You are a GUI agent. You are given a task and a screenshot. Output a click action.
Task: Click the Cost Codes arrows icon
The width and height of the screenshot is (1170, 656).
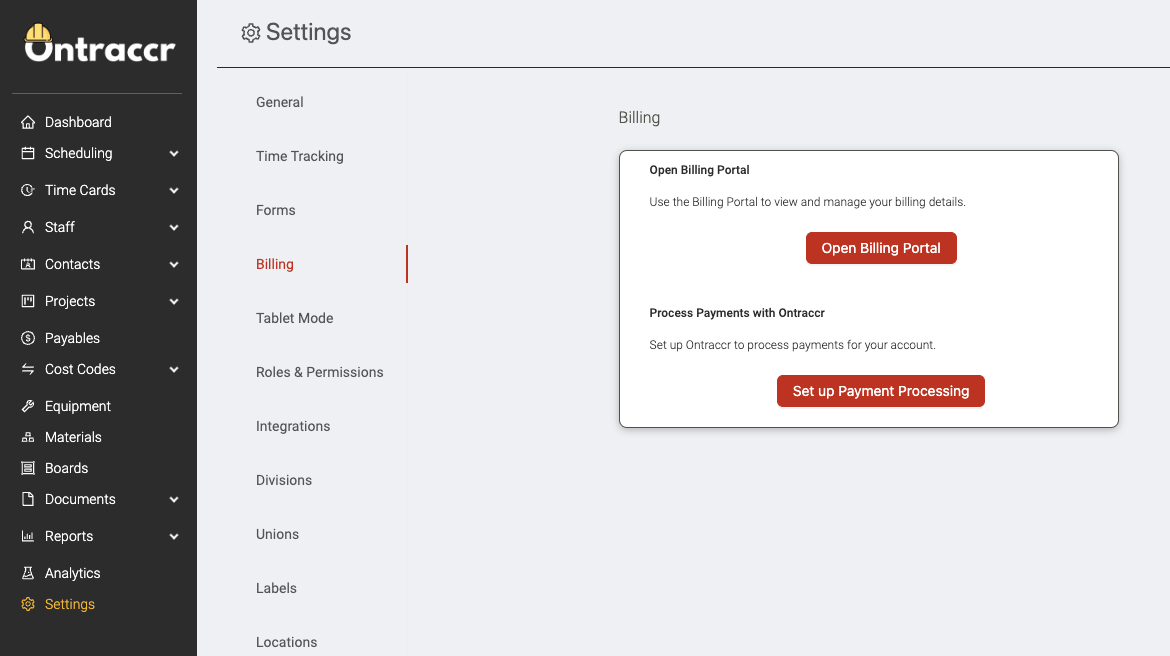[x=28, y=369]
